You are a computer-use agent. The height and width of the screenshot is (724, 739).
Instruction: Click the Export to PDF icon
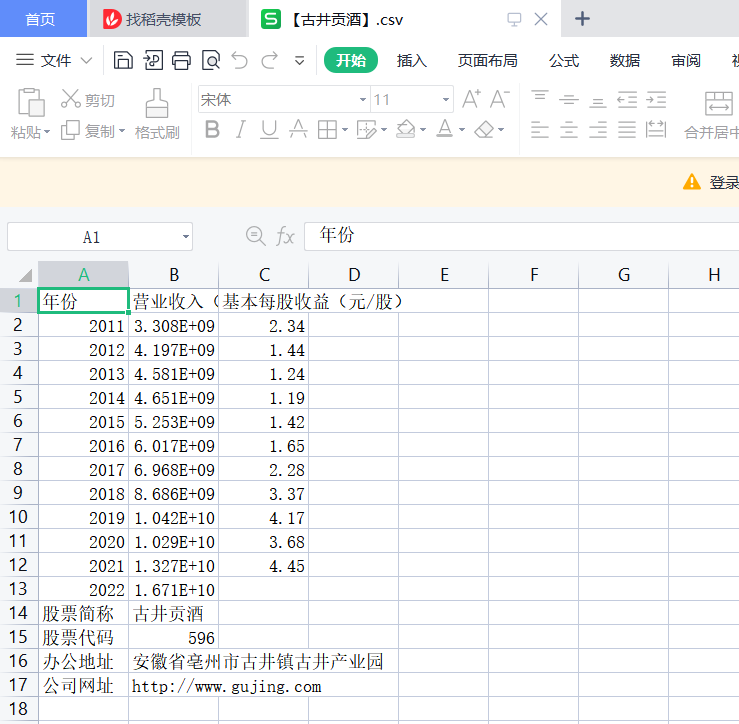click(x=153, y=60)
